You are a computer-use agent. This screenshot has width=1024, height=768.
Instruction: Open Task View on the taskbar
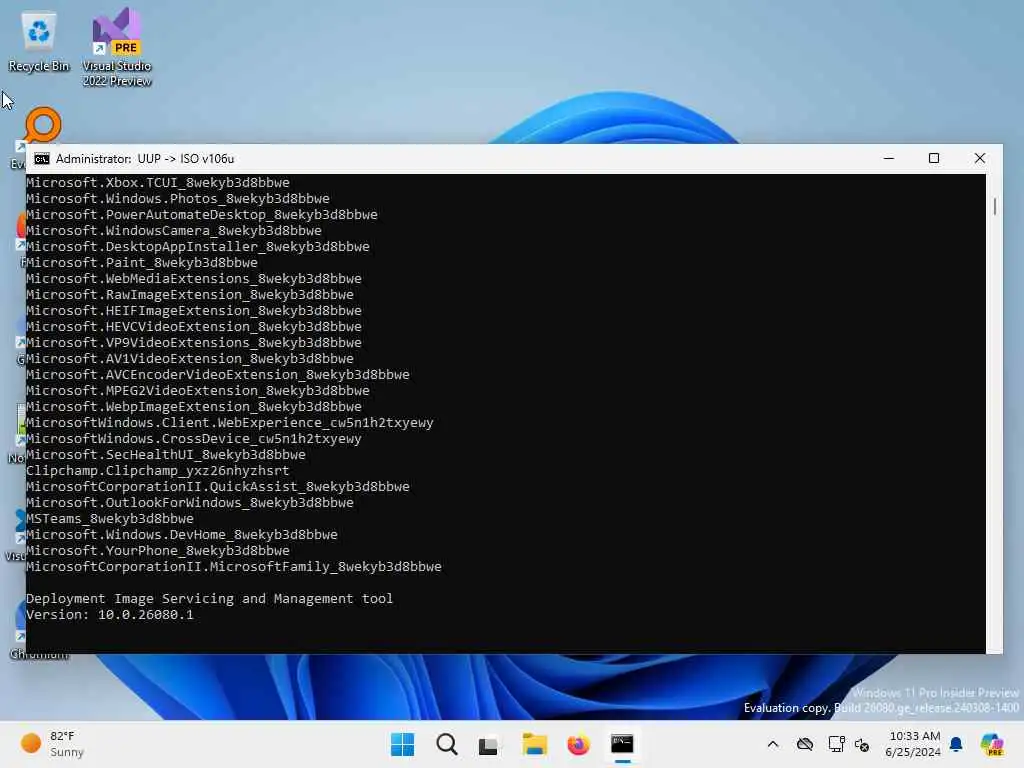coord(488,745)
